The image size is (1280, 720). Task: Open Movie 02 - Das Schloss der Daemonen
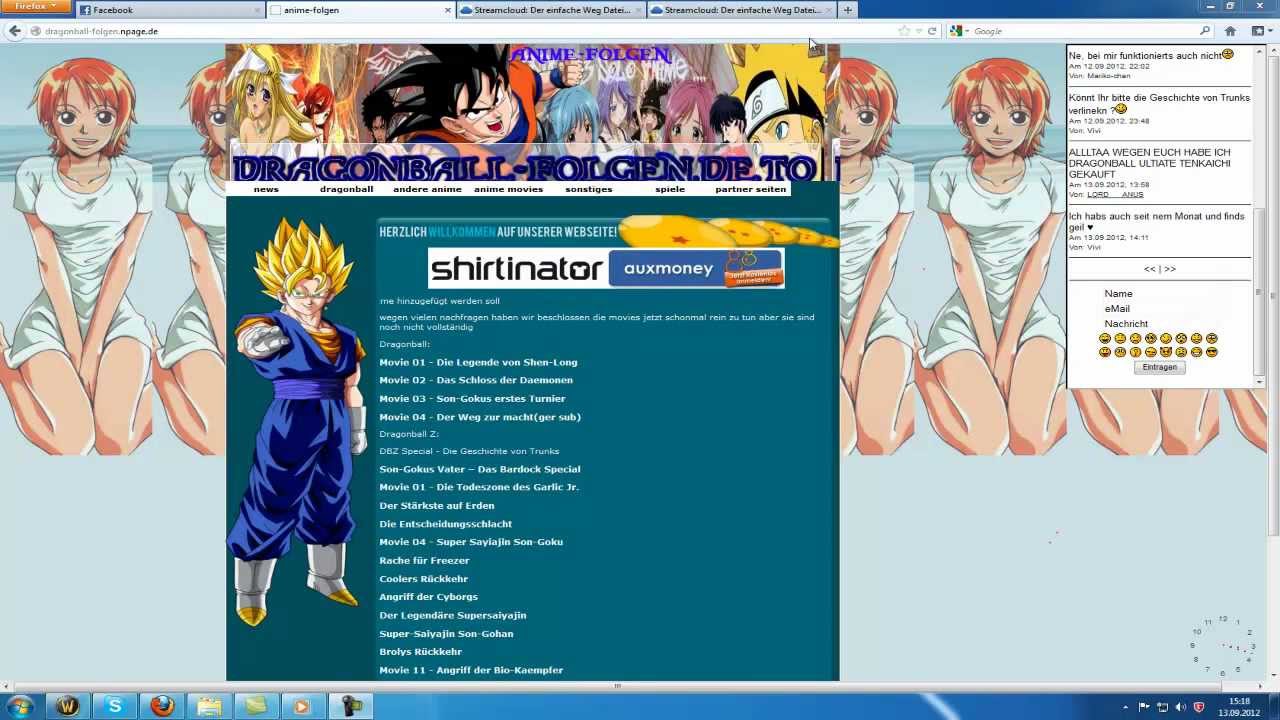click(476, 380)
